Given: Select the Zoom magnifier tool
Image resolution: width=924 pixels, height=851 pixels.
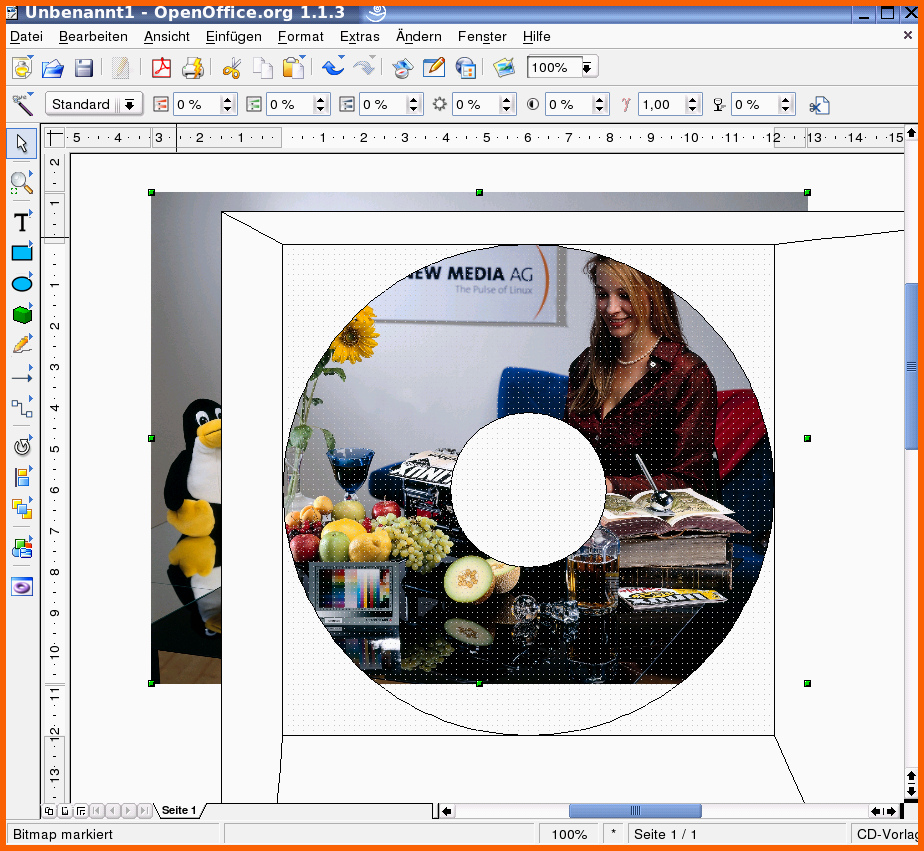Looking at the screenshot, I should click(22, 183).
